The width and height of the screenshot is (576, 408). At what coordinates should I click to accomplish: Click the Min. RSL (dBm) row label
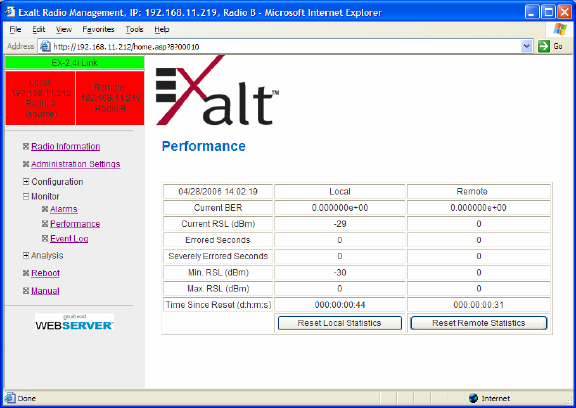(x=218, y=272)
